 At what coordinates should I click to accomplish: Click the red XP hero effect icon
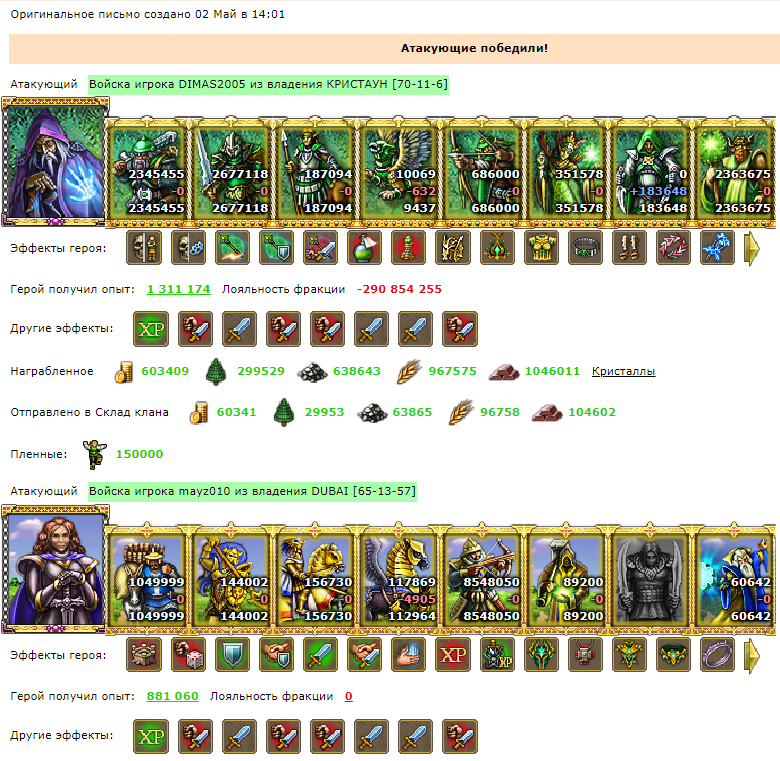[453, 655]
